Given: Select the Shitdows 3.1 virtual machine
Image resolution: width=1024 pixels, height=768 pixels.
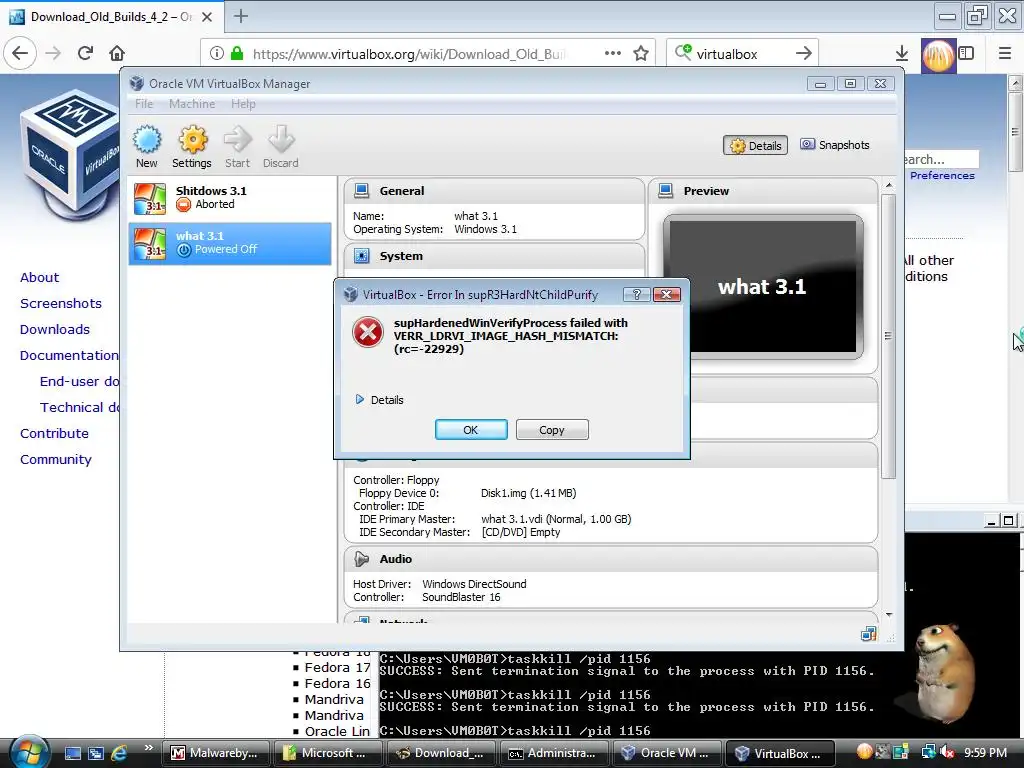Looking at the screenshot, I should tap(230, 198).
